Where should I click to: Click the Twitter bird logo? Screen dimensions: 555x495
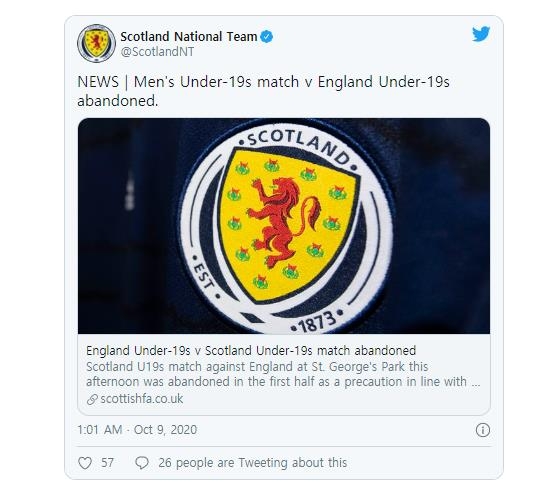click(x=481, y=34)
